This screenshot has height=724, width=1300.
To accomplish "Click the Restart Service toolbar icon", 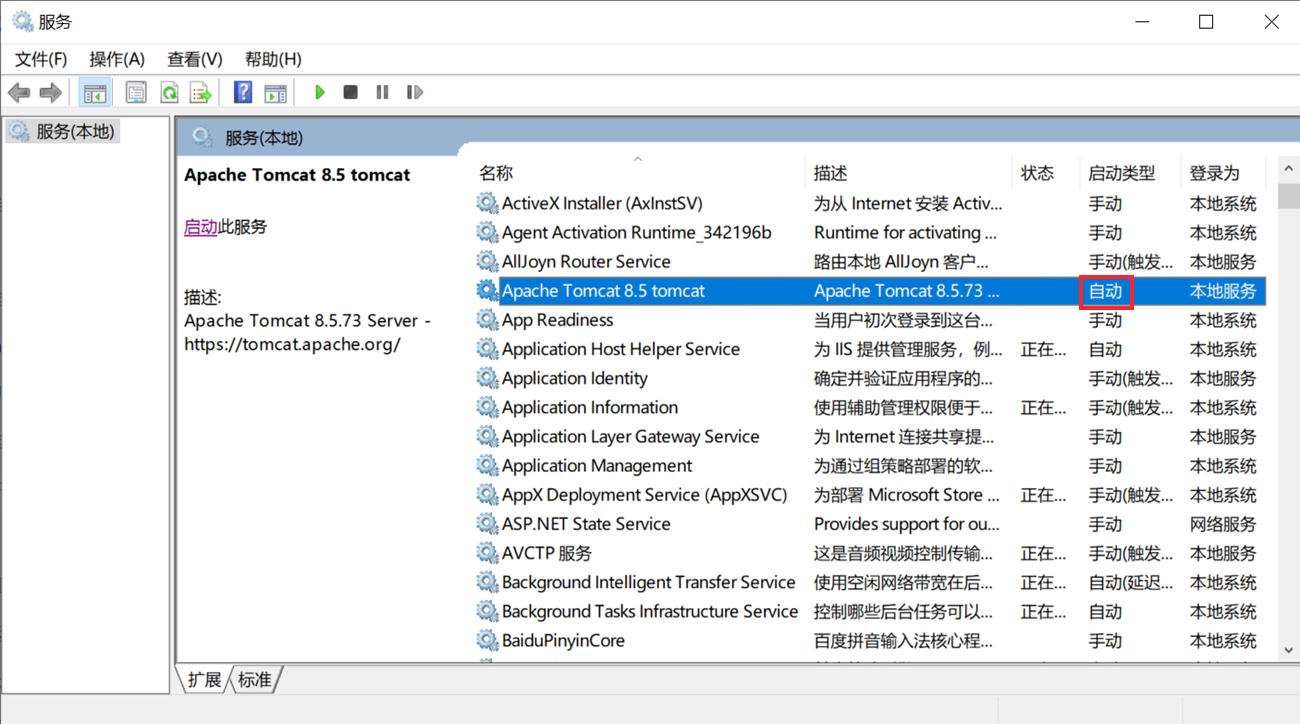I will [414, 93].
